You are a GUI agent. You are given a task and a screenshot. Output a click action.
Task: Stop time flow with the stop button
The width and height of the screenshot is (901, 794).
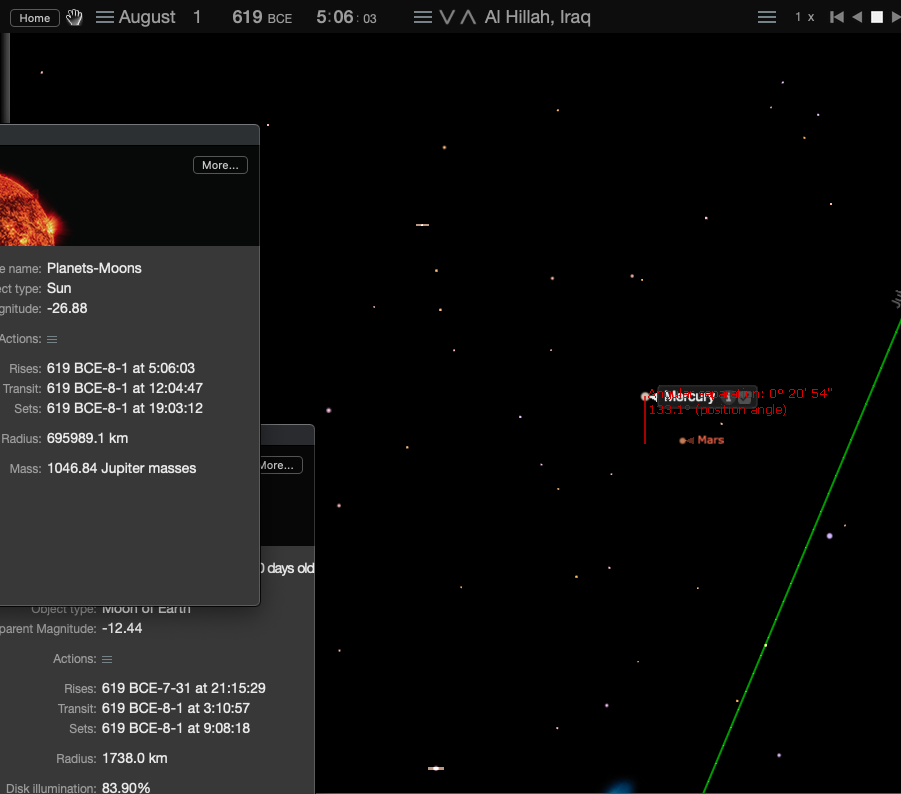tap(877, 17)
